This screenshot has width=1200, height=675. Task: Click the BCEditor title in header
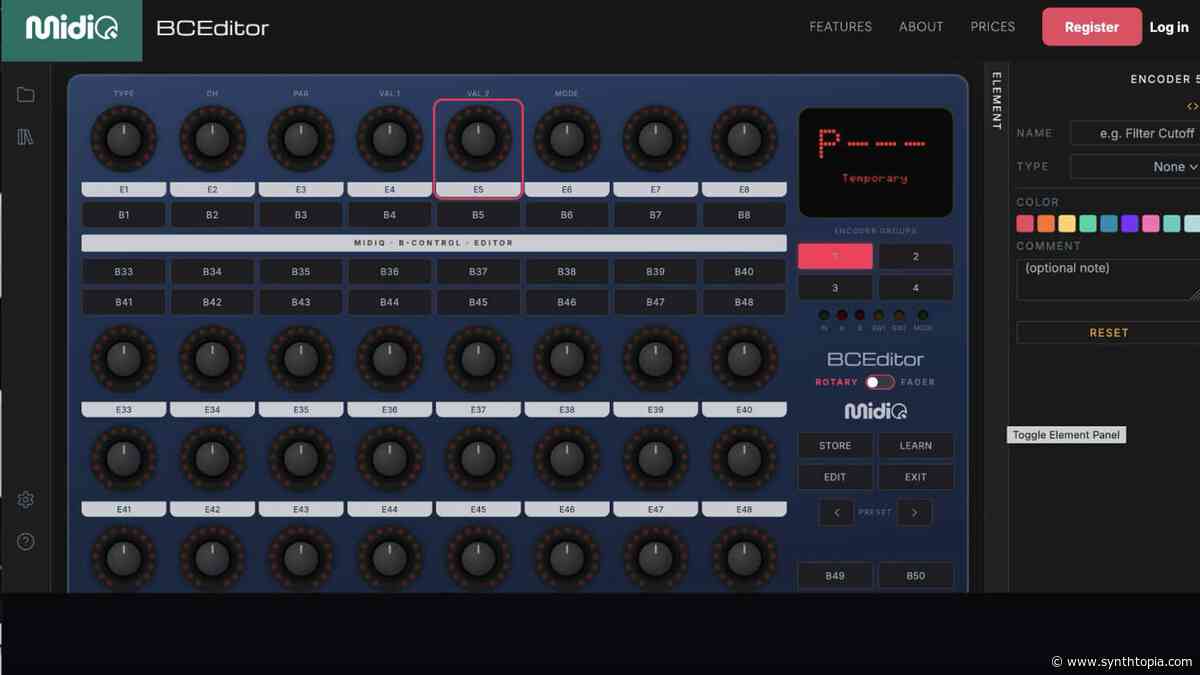click(213, 29)
